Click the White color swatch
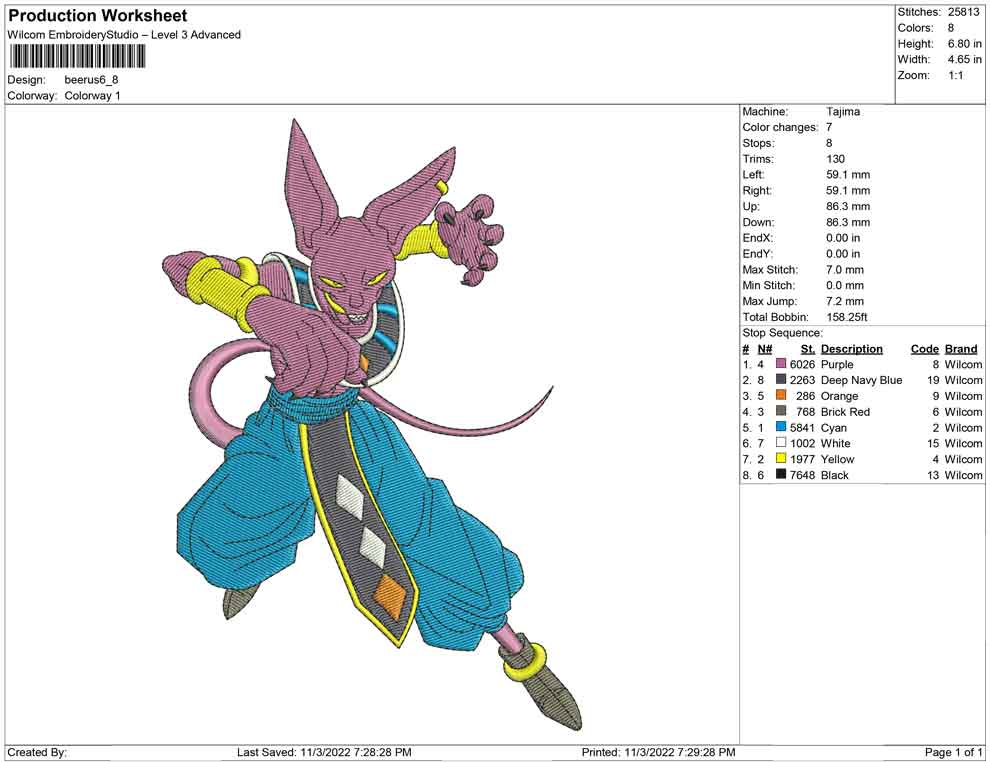This screenshot has height=762, width=990. coord(781,443)
